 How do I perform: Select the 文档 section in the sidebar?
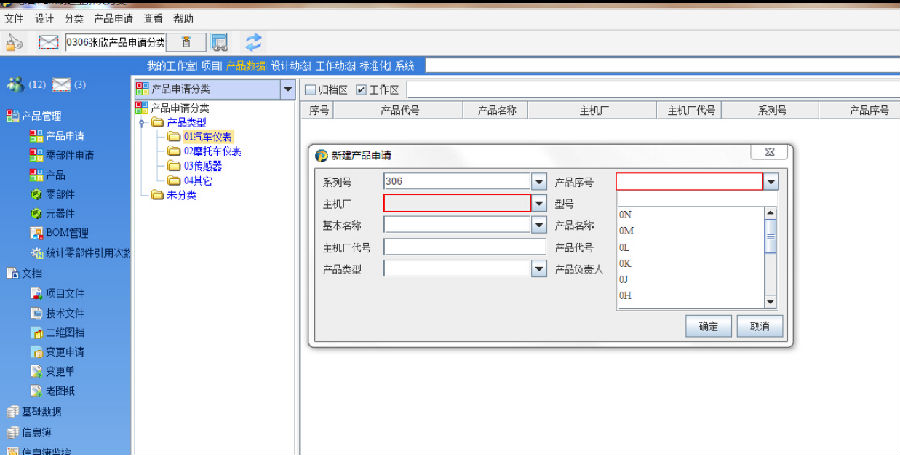pos(25,273)
